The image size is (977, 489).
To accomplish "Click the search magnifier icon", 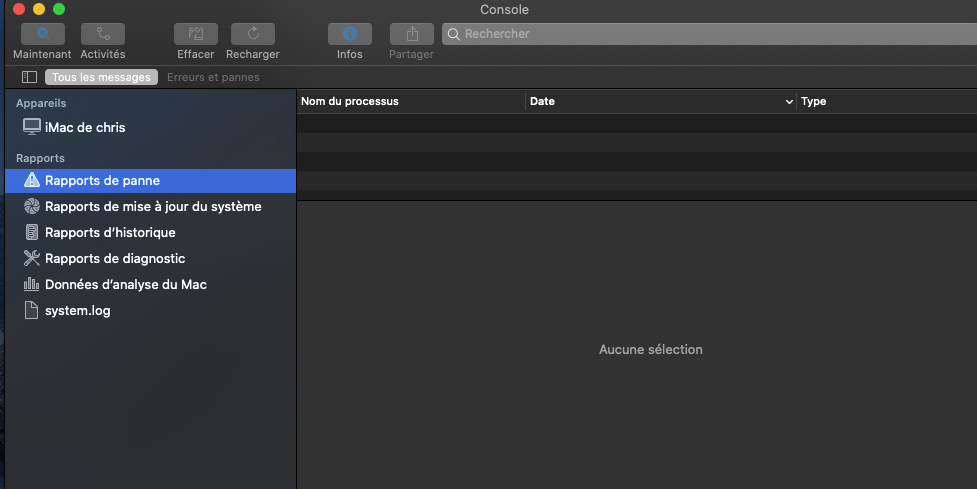I will [454, 34].
